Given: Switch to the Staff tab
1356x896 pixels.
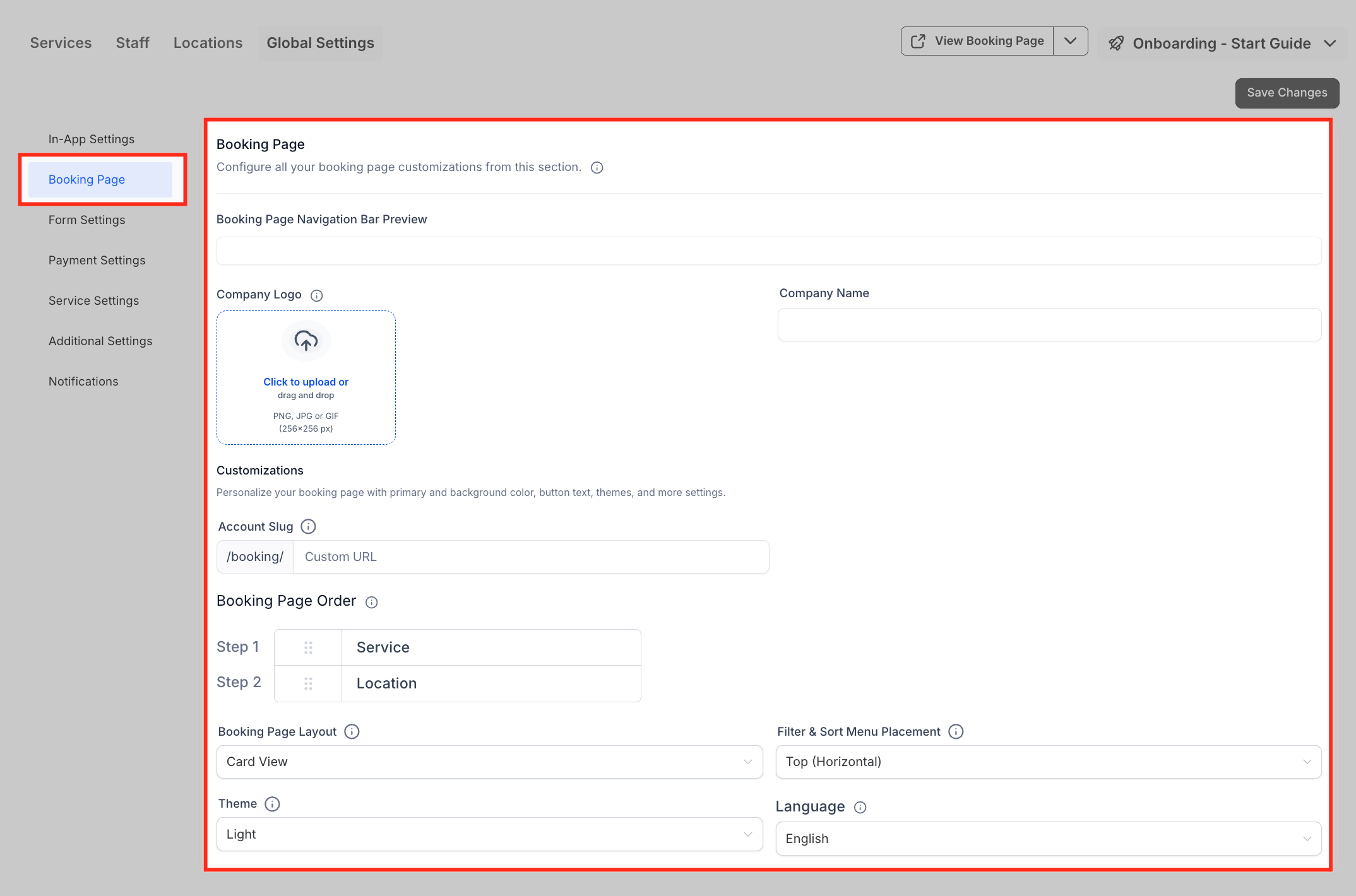Looking at the screenshot, I should [132, 43].
